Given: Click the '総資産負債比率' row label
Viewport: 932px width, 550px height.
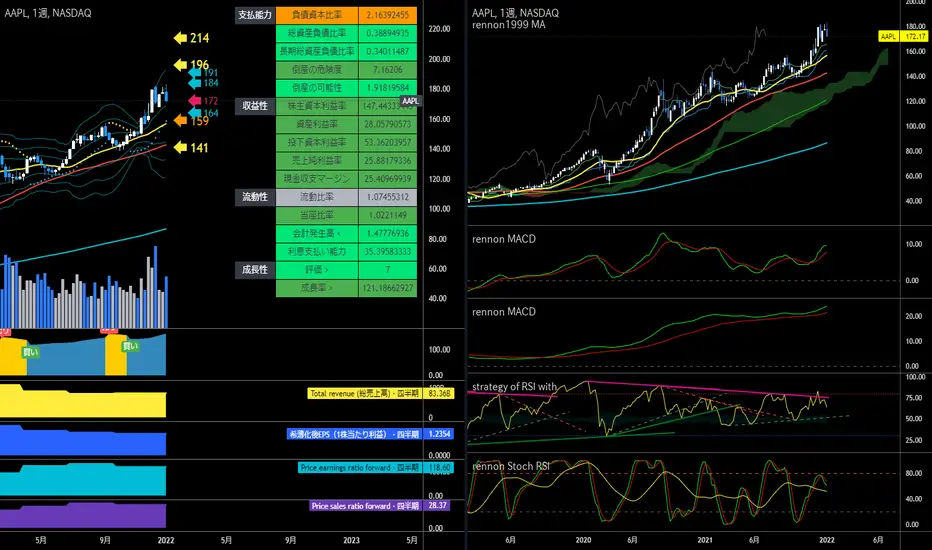Looking at the screenshot, I should [317, 33].
